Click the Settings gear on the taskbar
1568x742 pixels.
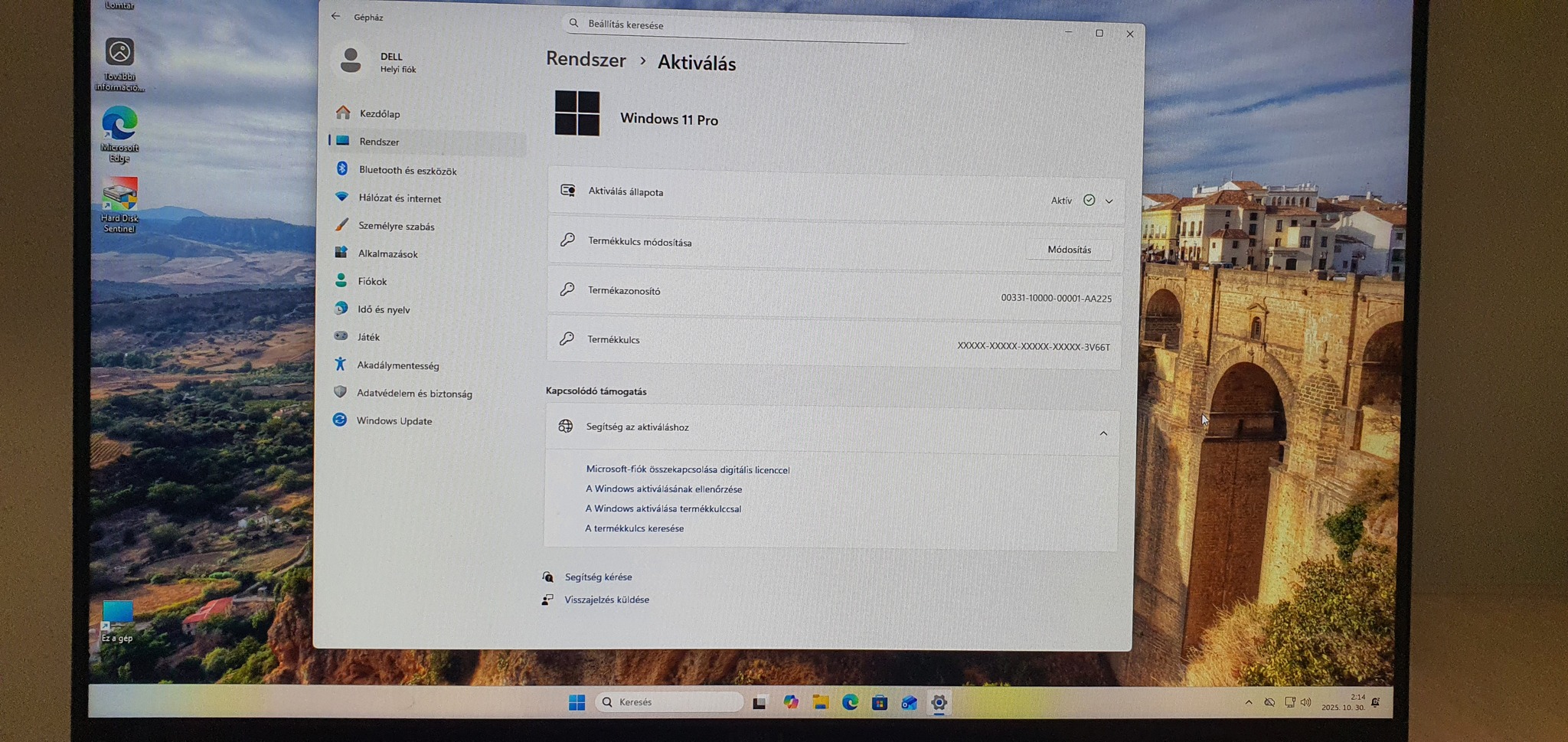pyautogui.click(x=939, y=703)
